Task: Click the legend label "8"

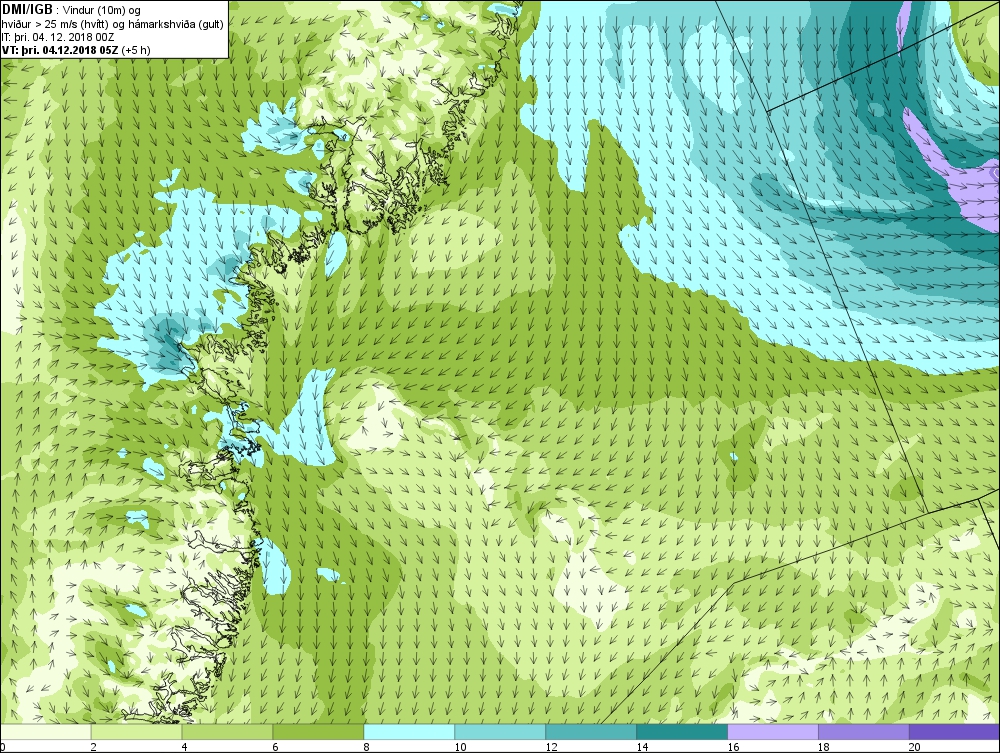Action: pos(367,747)
